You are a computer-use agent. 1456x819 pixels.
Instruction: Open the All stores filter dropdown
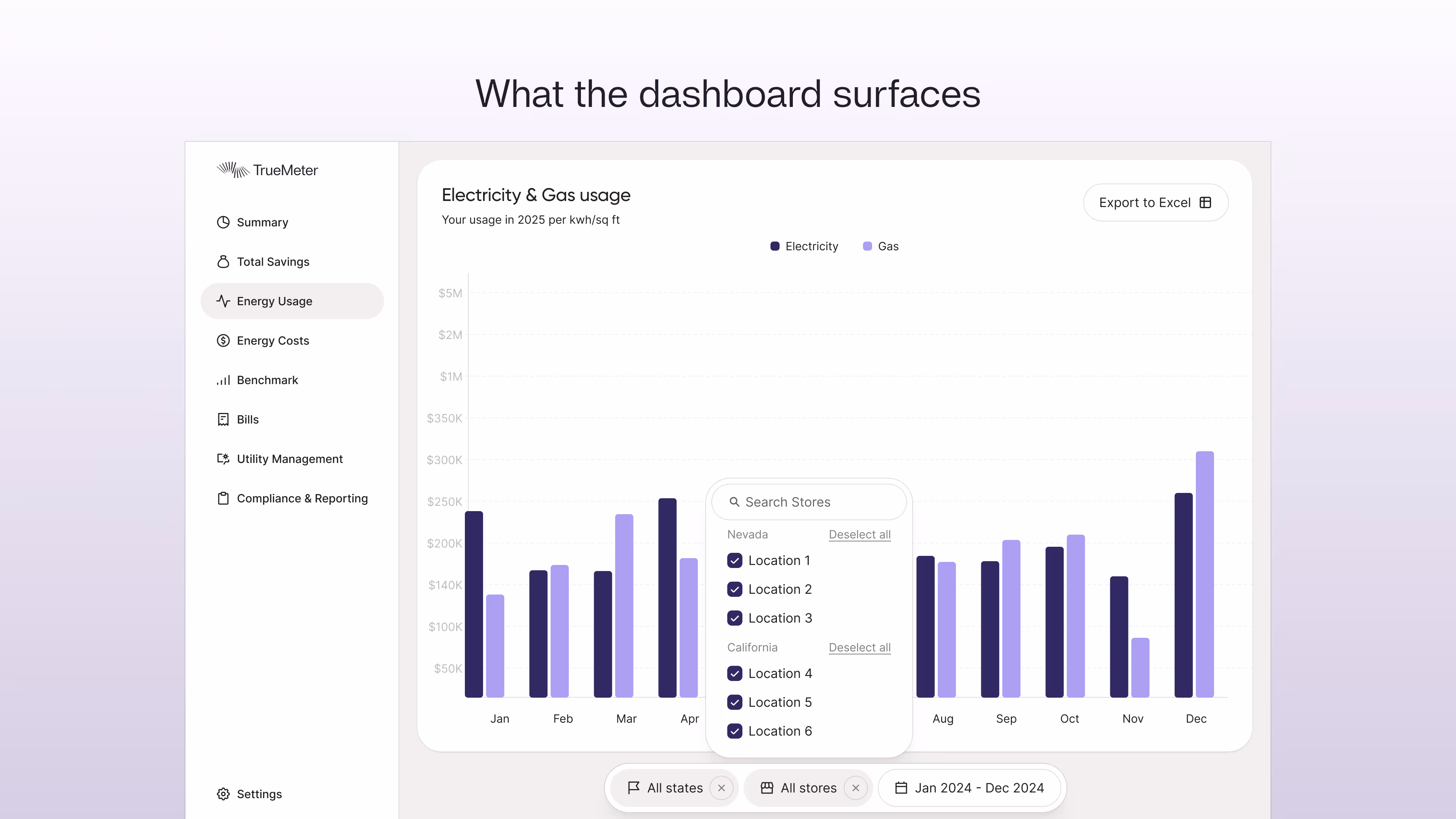pyautogui.click(x=799, y=788)
